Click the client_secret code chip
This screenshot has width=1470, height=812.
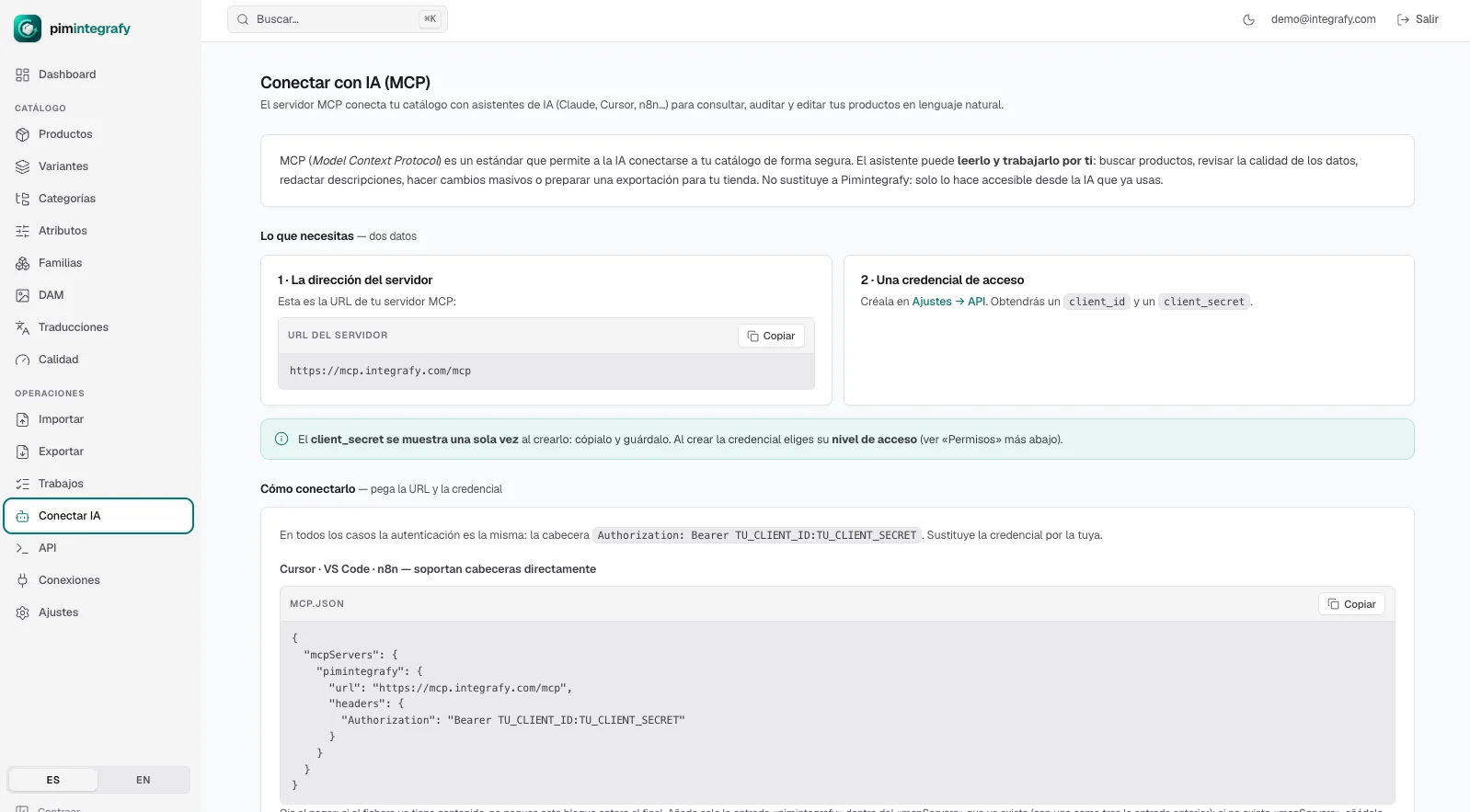point(1204,302)
